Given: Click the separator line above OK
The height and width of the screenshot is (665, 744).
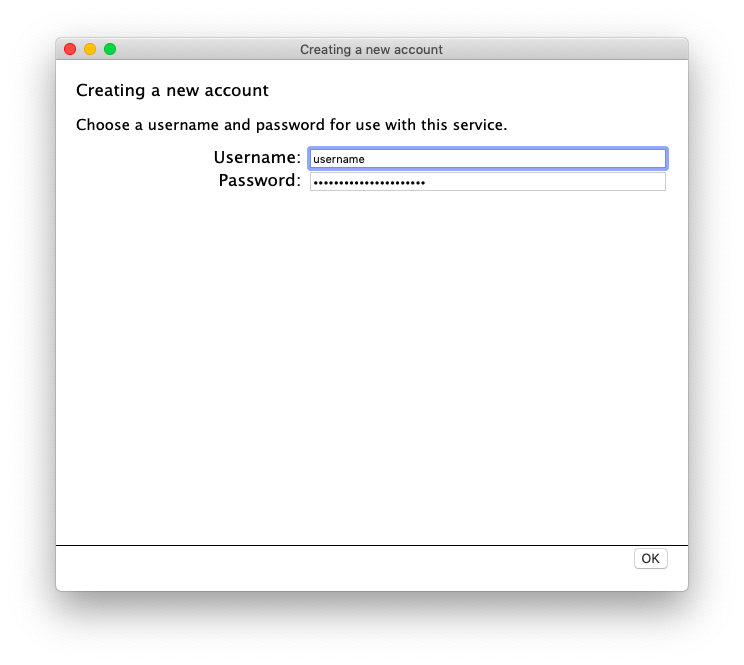Looking at the screenshot, I should tap(372, 545).
